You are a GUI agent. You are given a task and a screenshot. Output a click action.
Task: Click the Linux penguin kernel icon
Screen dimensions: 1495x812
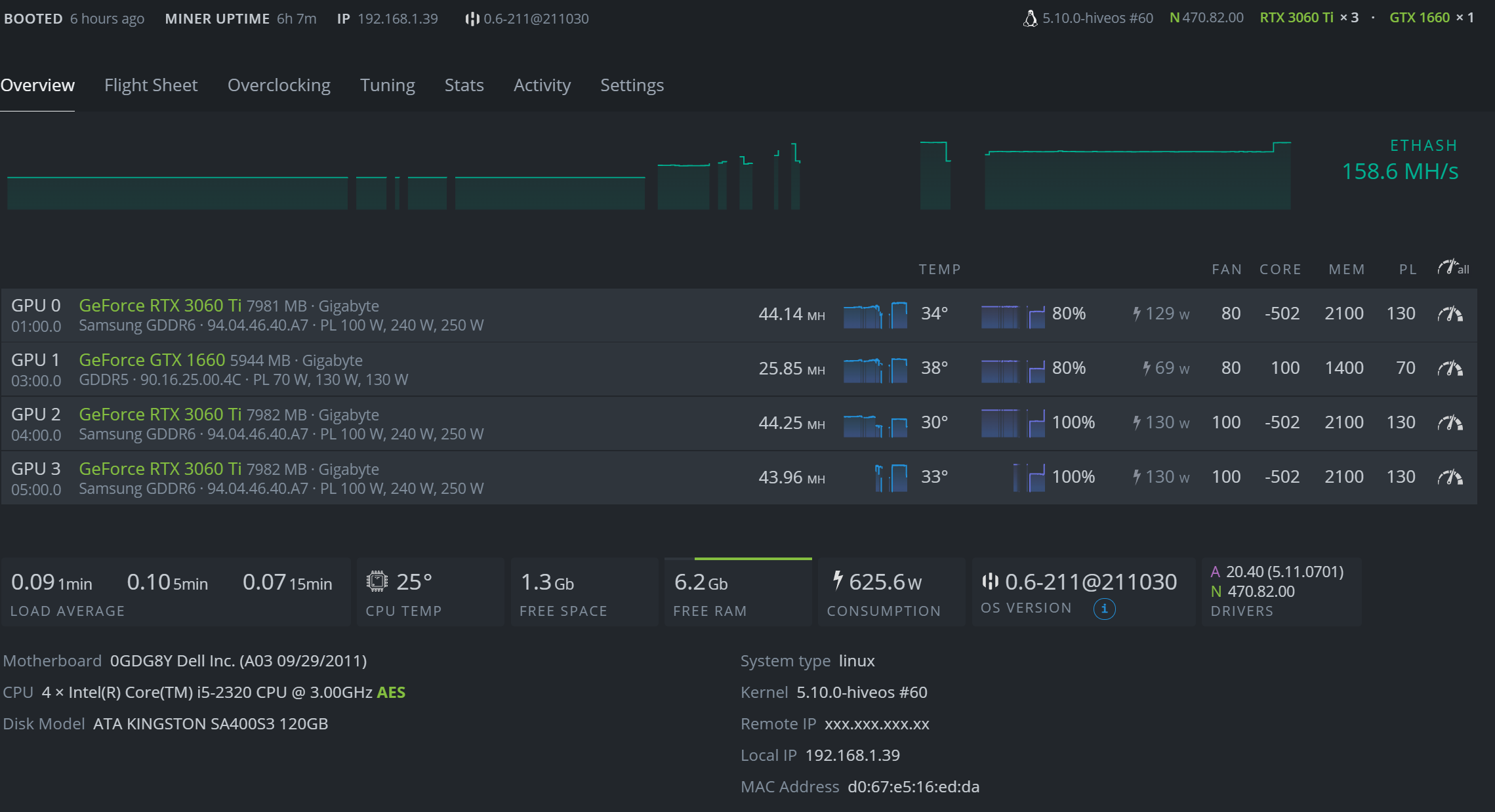(1030, 18)
